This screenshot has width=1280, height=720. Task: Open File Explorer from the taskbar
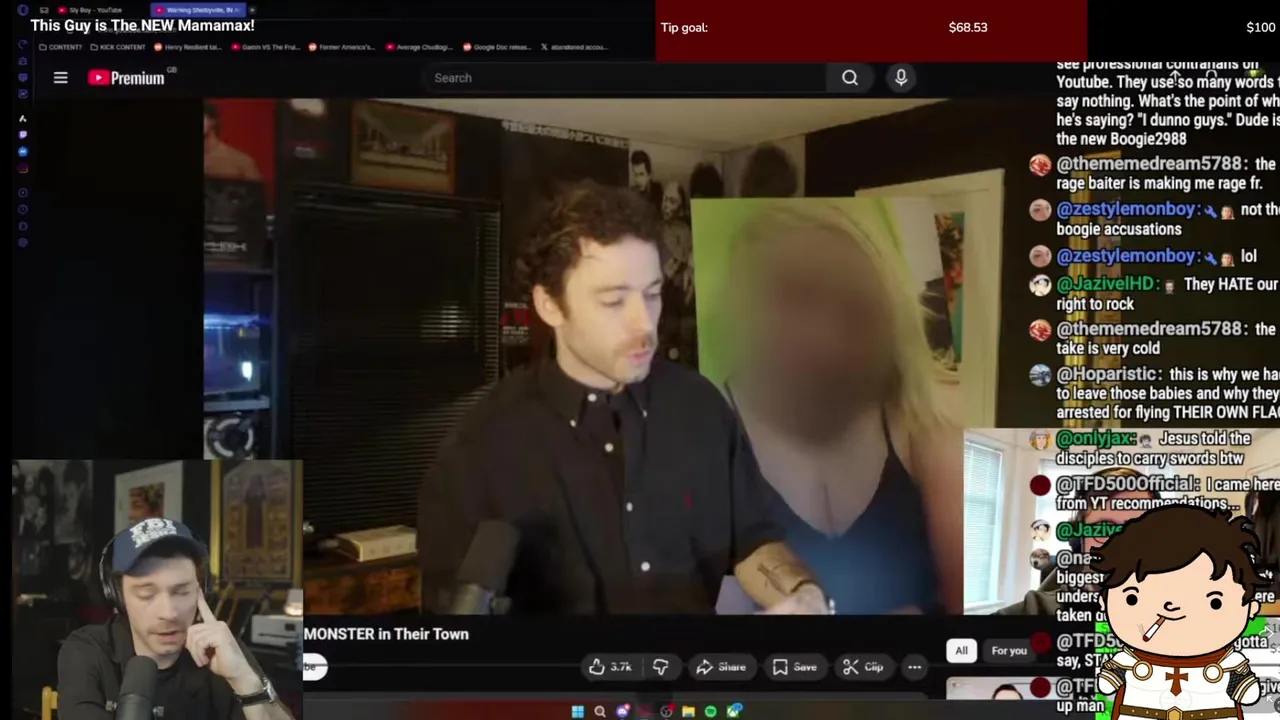click(x=688, y=711)
